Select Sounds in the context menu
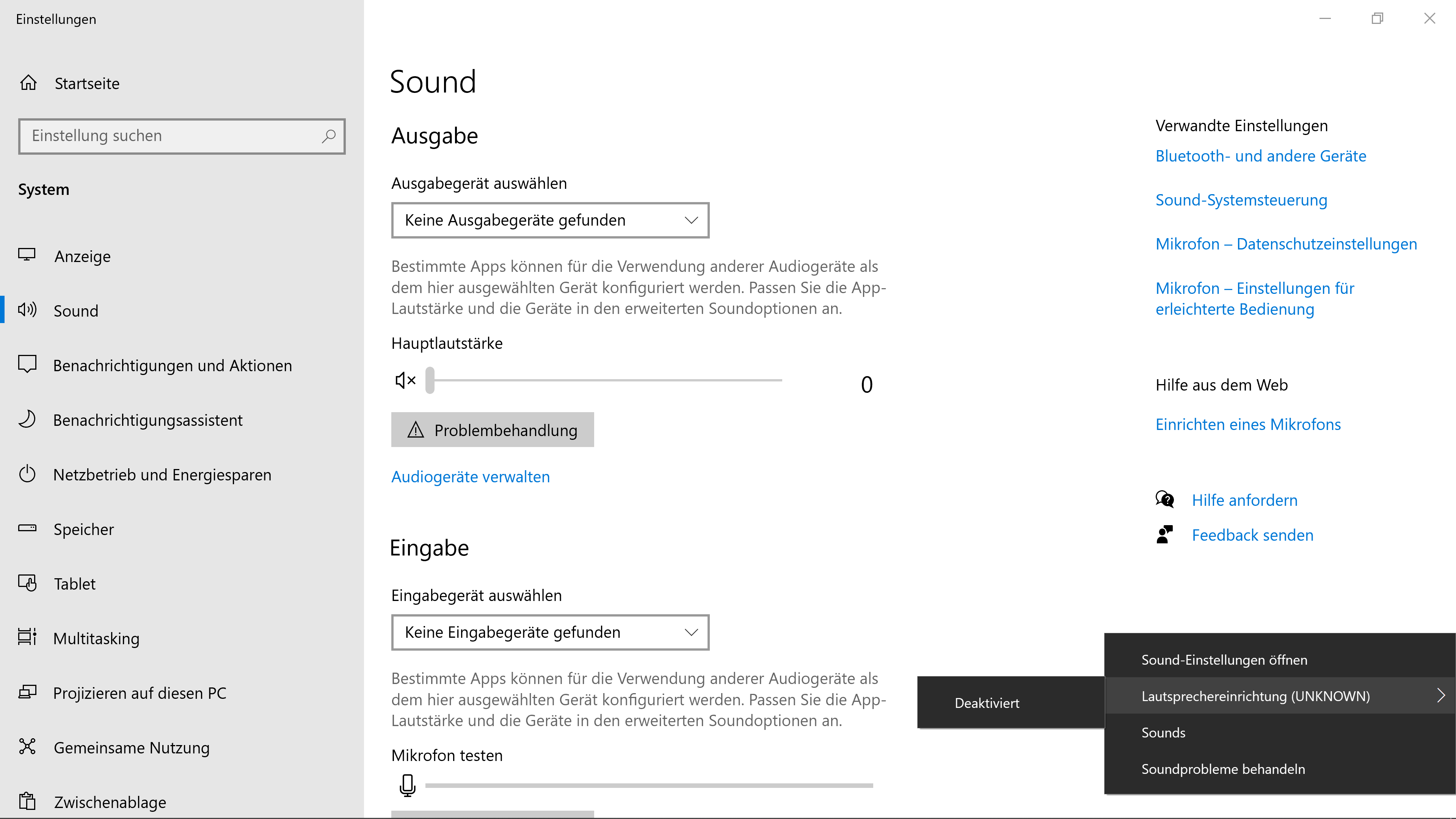The height and width of the screenshot is (819, 1456). pos(1163,733)
